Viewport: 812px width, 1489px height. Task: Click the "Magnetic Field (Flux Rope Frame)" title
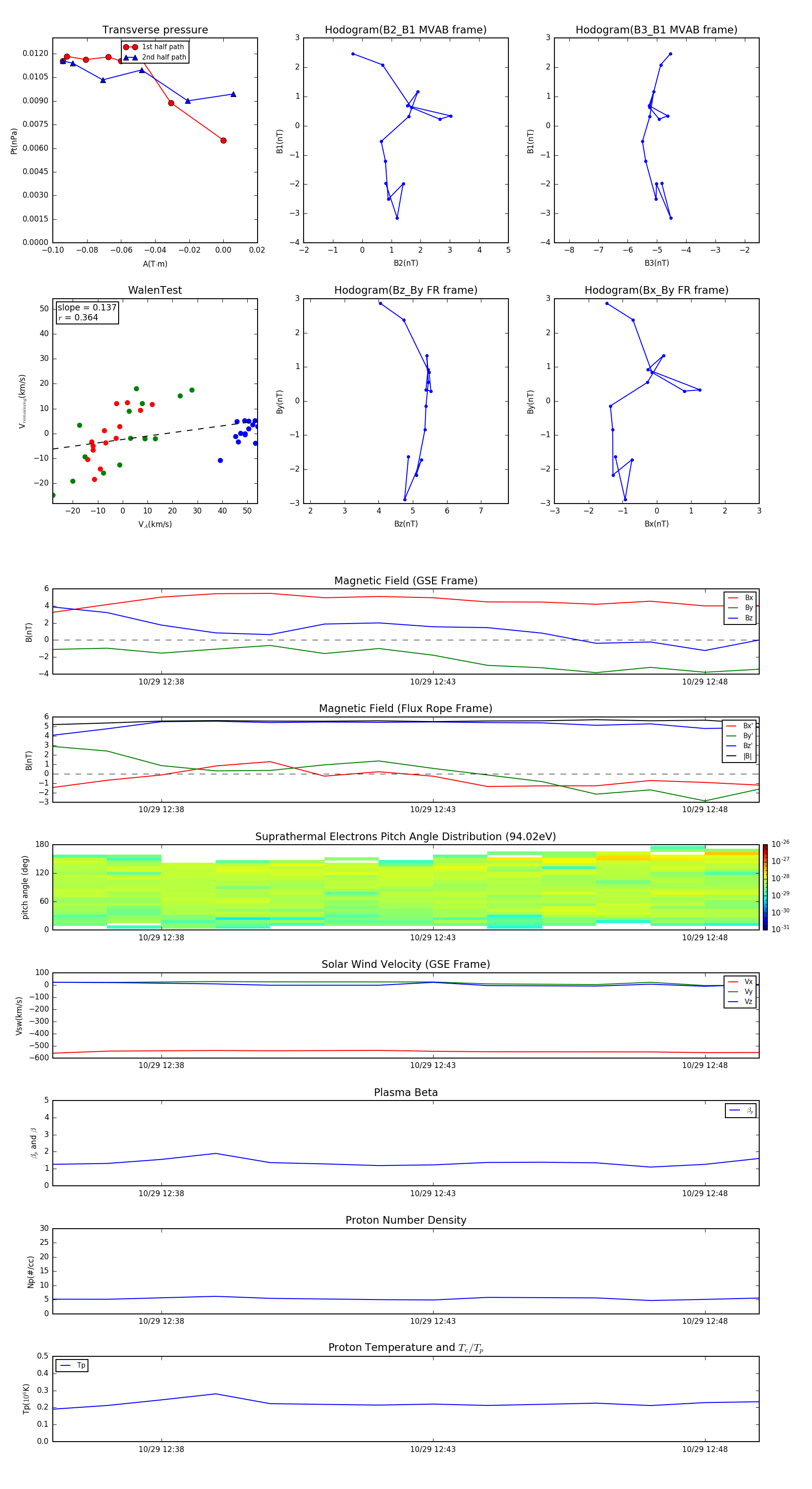pyautogui.click(x=406, y=709)
